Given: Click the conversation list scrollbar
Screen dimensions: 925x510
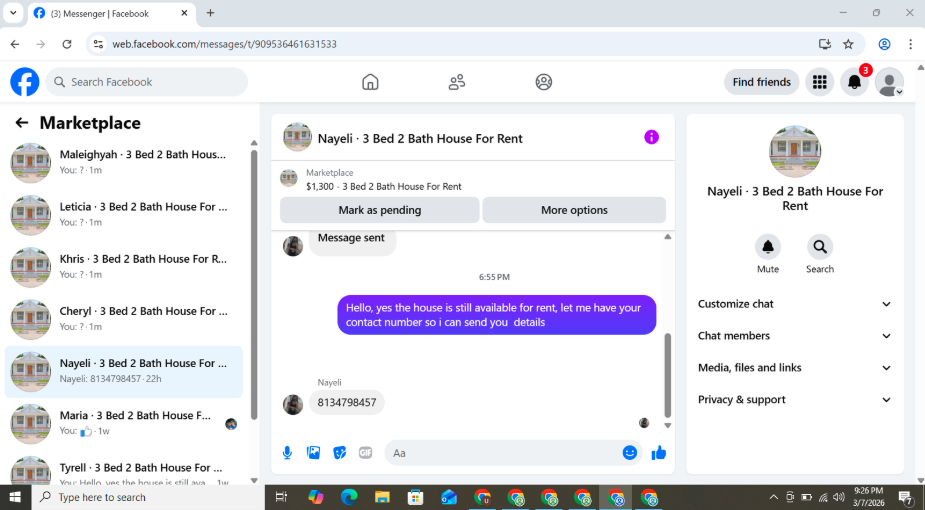Looking at the screenshot, I should (x=254, y=285).
